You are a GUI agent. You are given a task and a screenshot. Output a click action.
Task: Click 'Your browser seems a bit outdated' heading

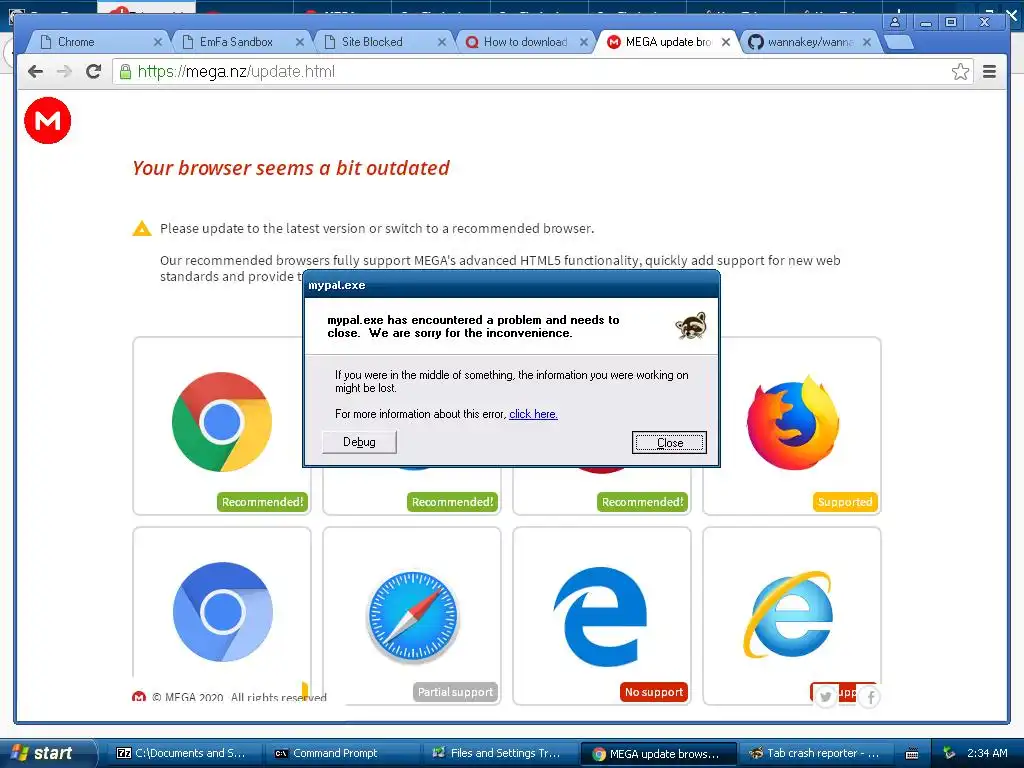[291, 168]
